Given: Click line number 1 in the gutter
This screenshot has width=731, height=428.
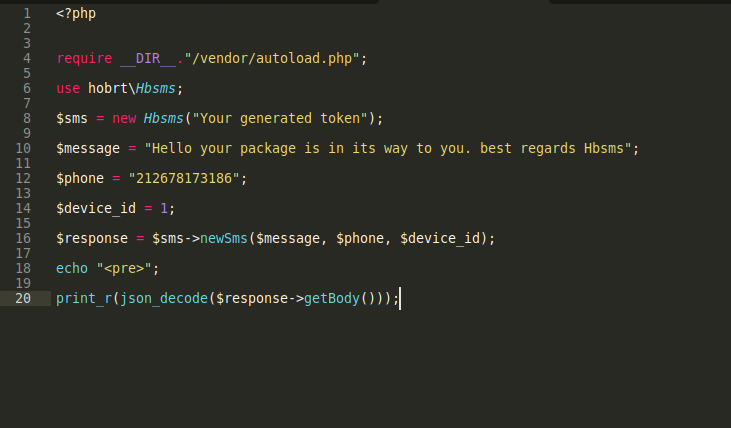Looking at the screenshot, I should point(27,13).
